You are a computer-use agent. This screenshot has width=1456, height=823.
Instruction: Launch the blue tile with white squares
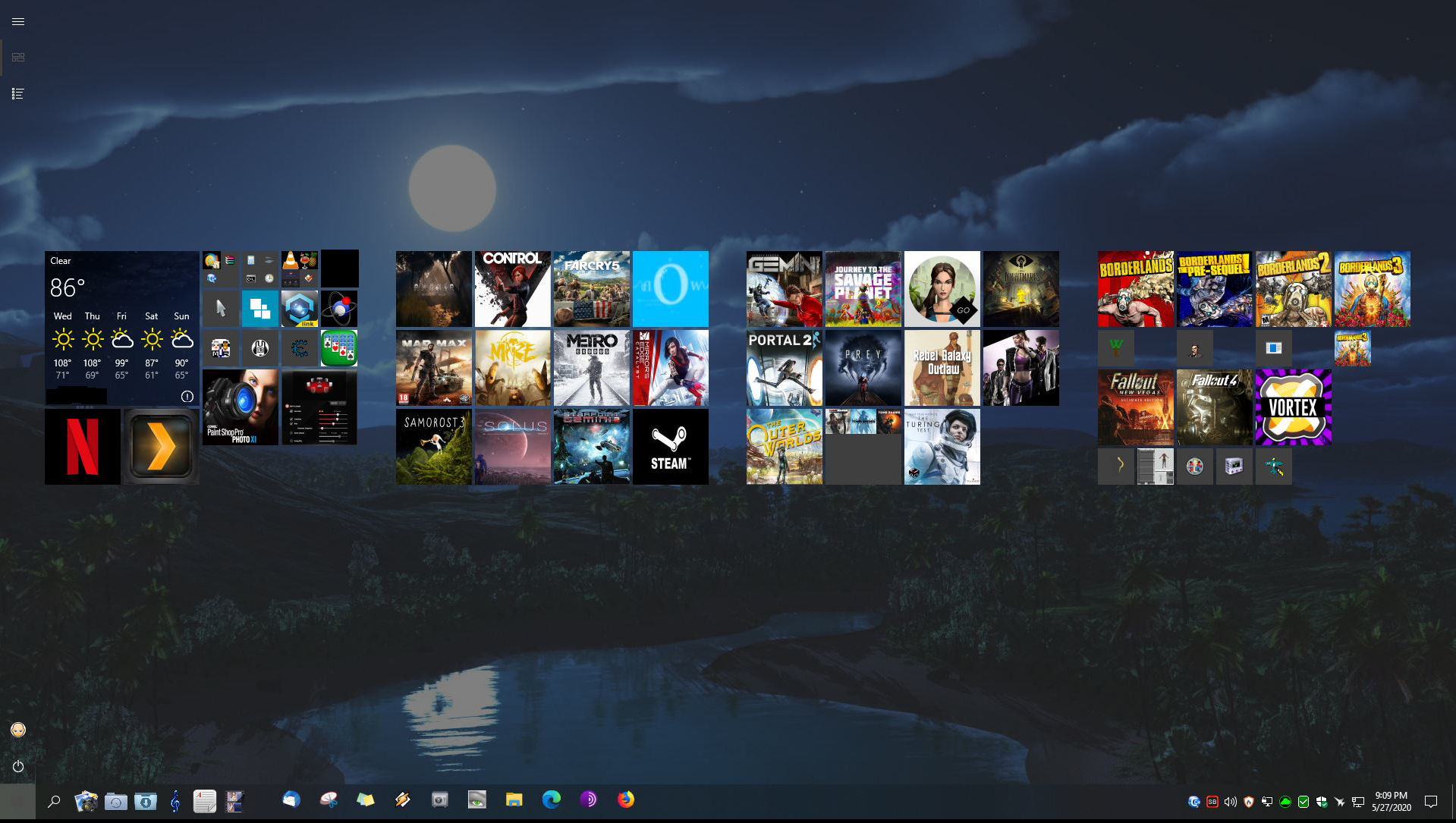click(260, 309)
